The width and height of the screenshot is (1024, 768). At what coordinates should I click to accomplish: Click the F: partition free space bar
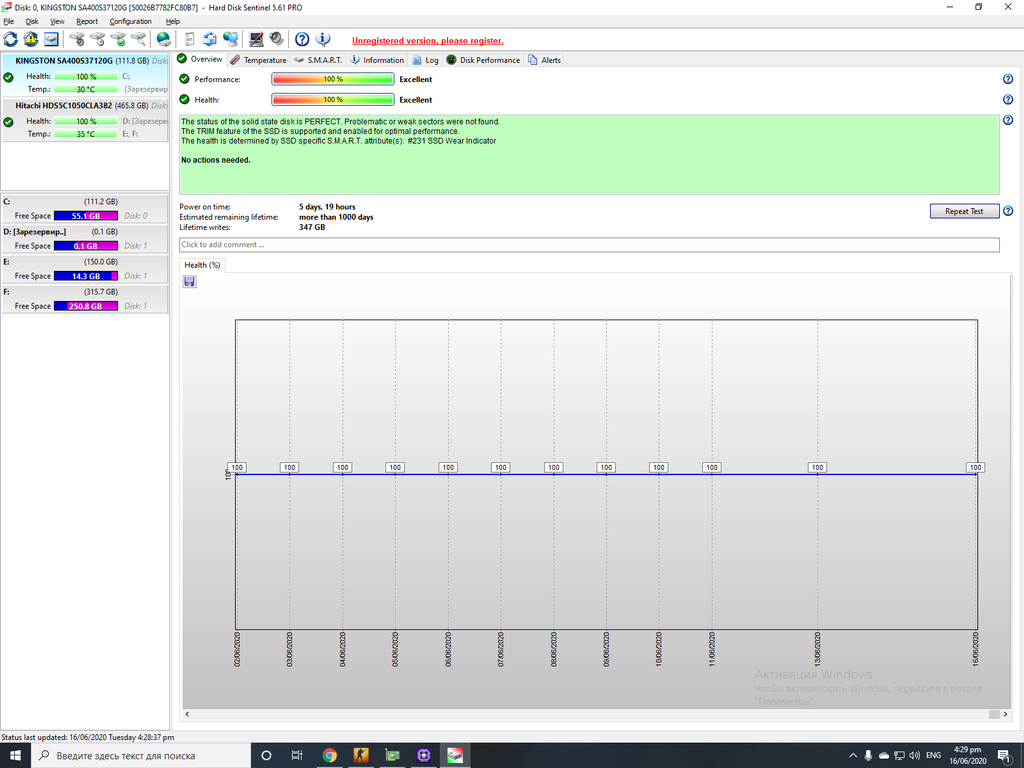86,306
